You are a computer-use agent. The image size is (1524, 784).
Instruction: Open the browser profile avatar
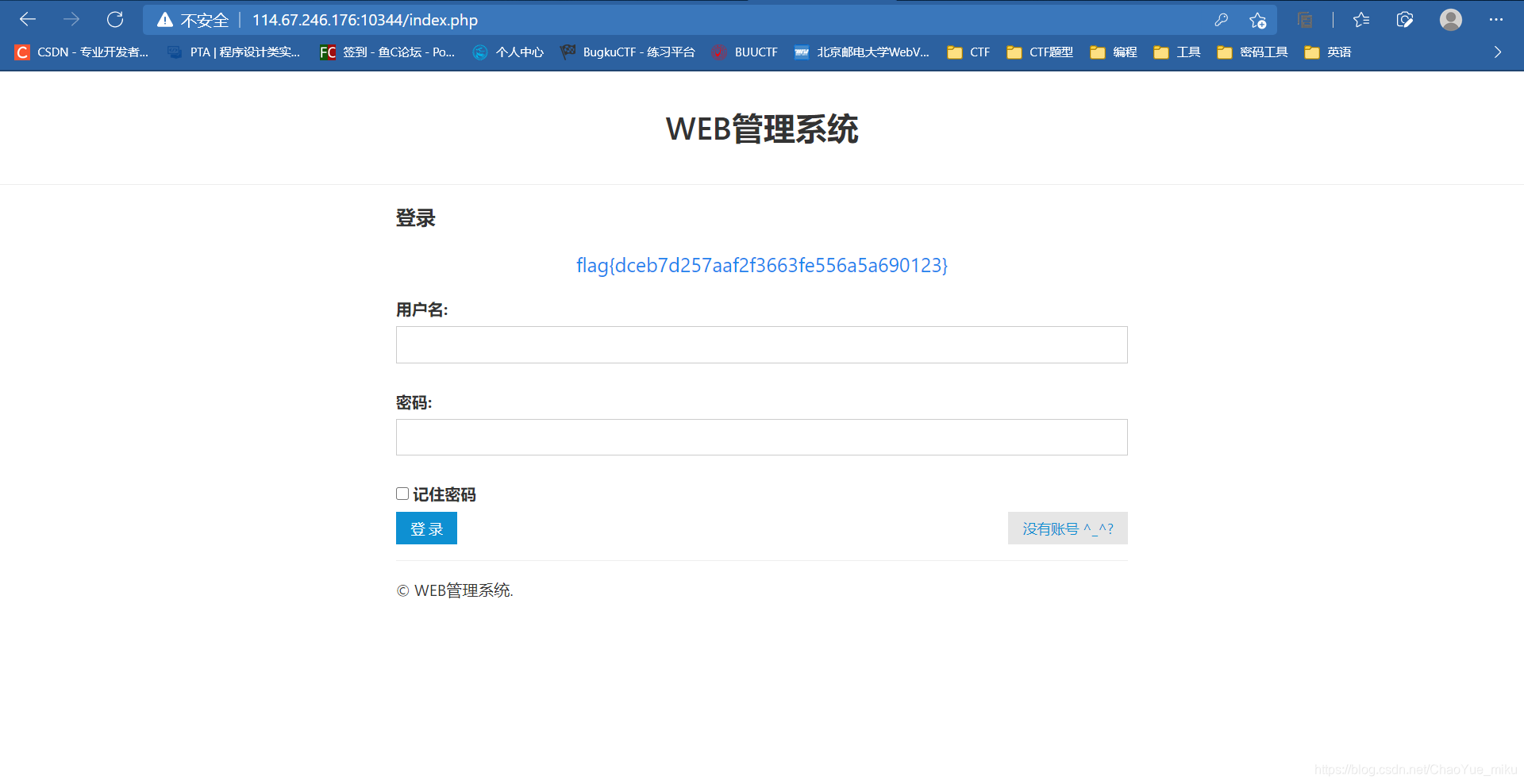tap(1450, 19)
